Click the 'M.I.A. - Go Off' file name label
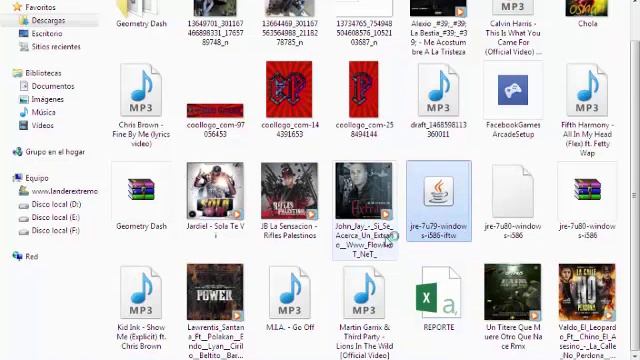 click(290, 327)
